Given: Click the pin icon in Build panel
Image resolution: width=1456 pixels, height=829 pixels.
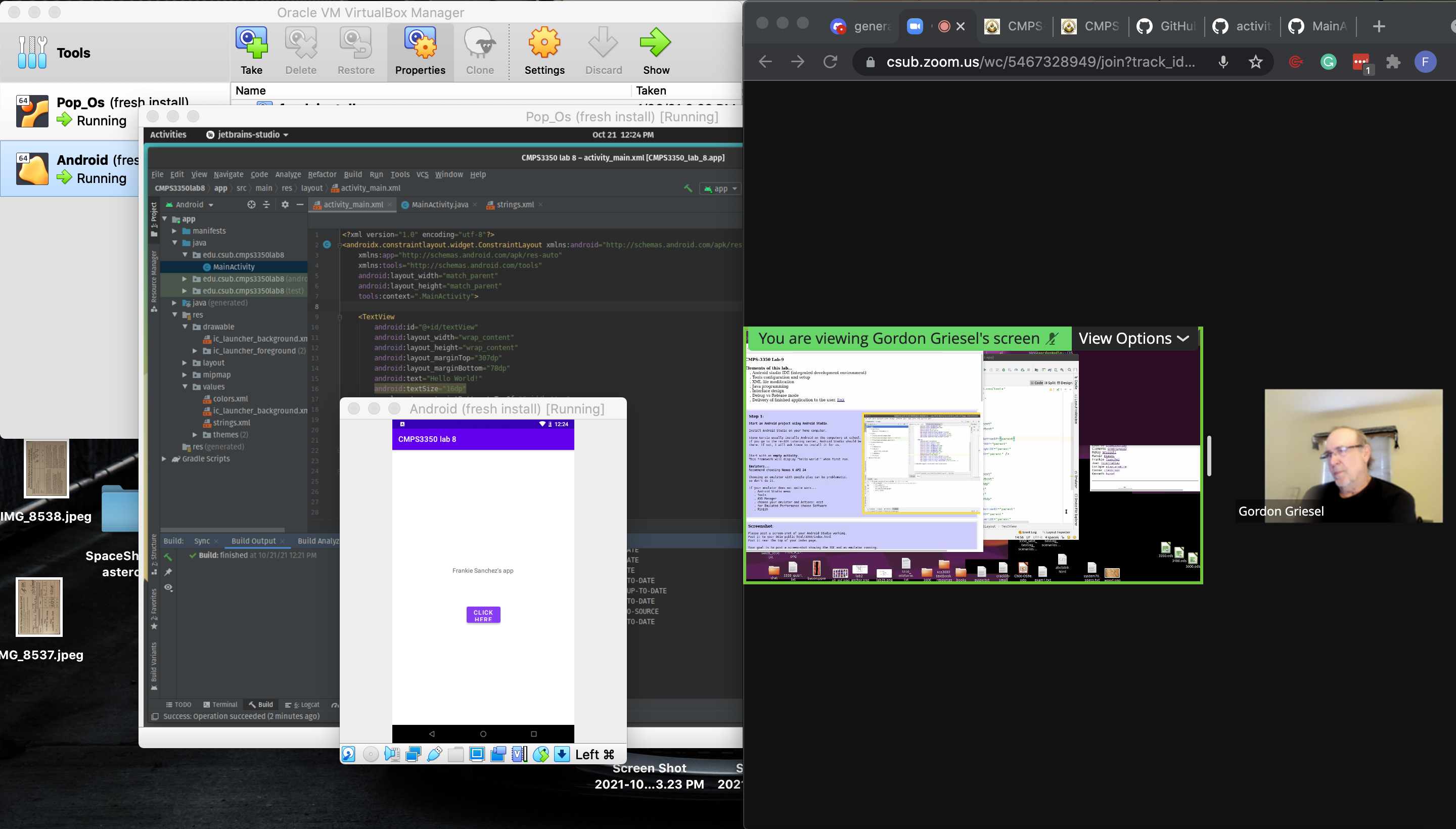Looking at the screenshot, I should 168,572.
